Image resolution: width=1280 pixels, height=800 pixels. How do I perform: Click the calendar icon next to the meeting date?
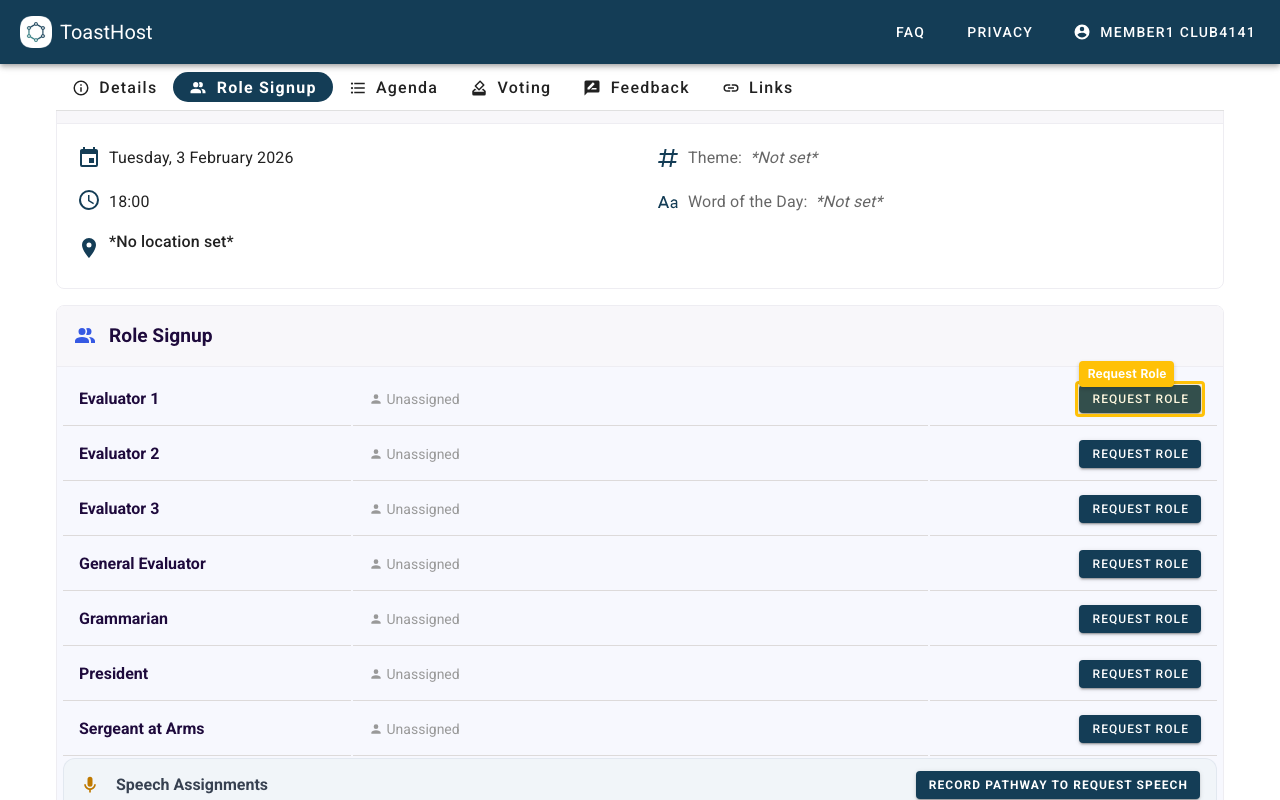(x=88, y=157)
